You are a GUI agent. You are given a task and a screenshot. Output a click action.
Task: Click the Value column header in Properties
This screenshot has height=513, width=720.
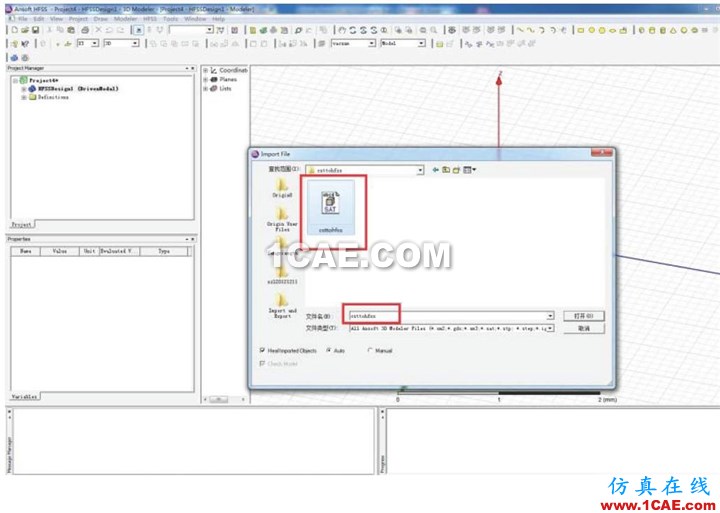click(x=60, y=251)
